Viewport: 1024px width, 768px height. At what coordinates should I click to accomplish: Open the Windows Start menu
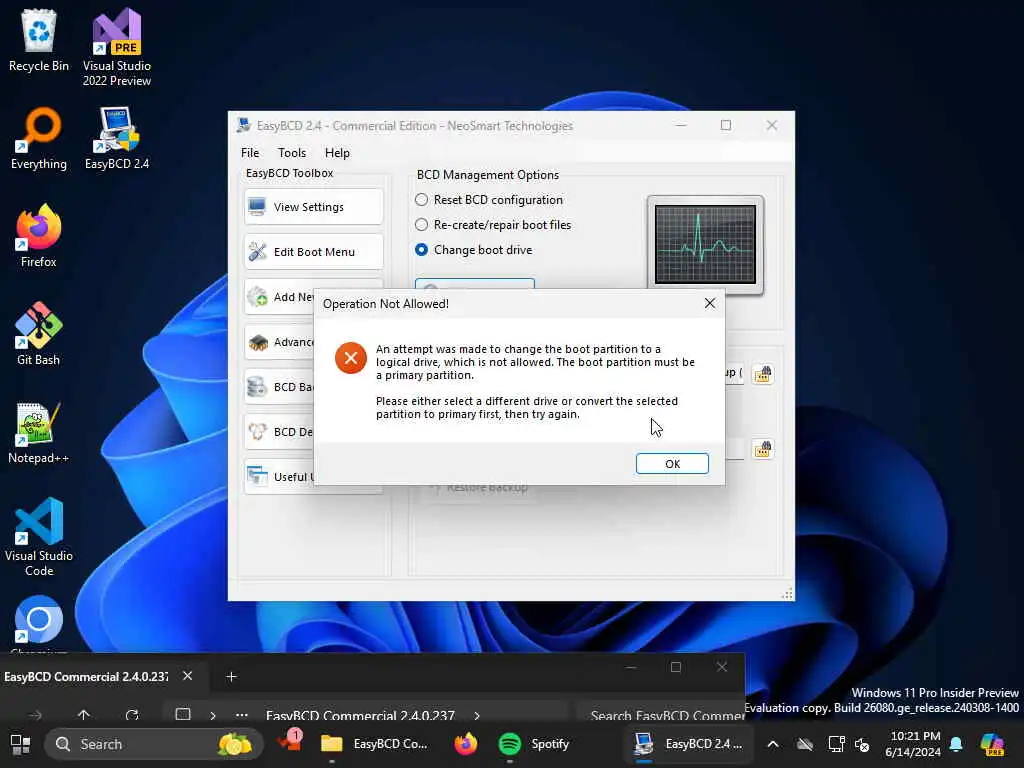(20, 744)
